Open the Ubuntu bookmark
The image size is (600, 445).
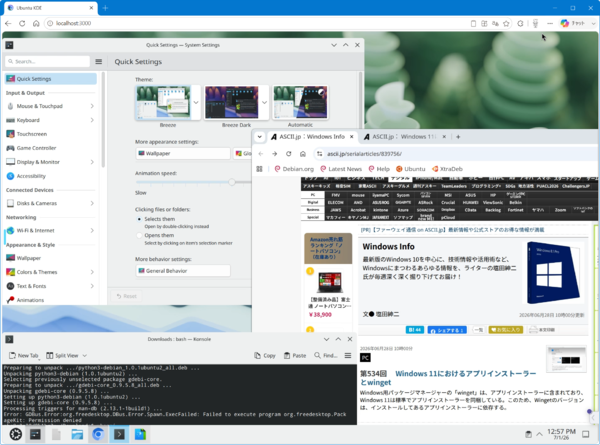pyautogui.click(x=411, y=169)
